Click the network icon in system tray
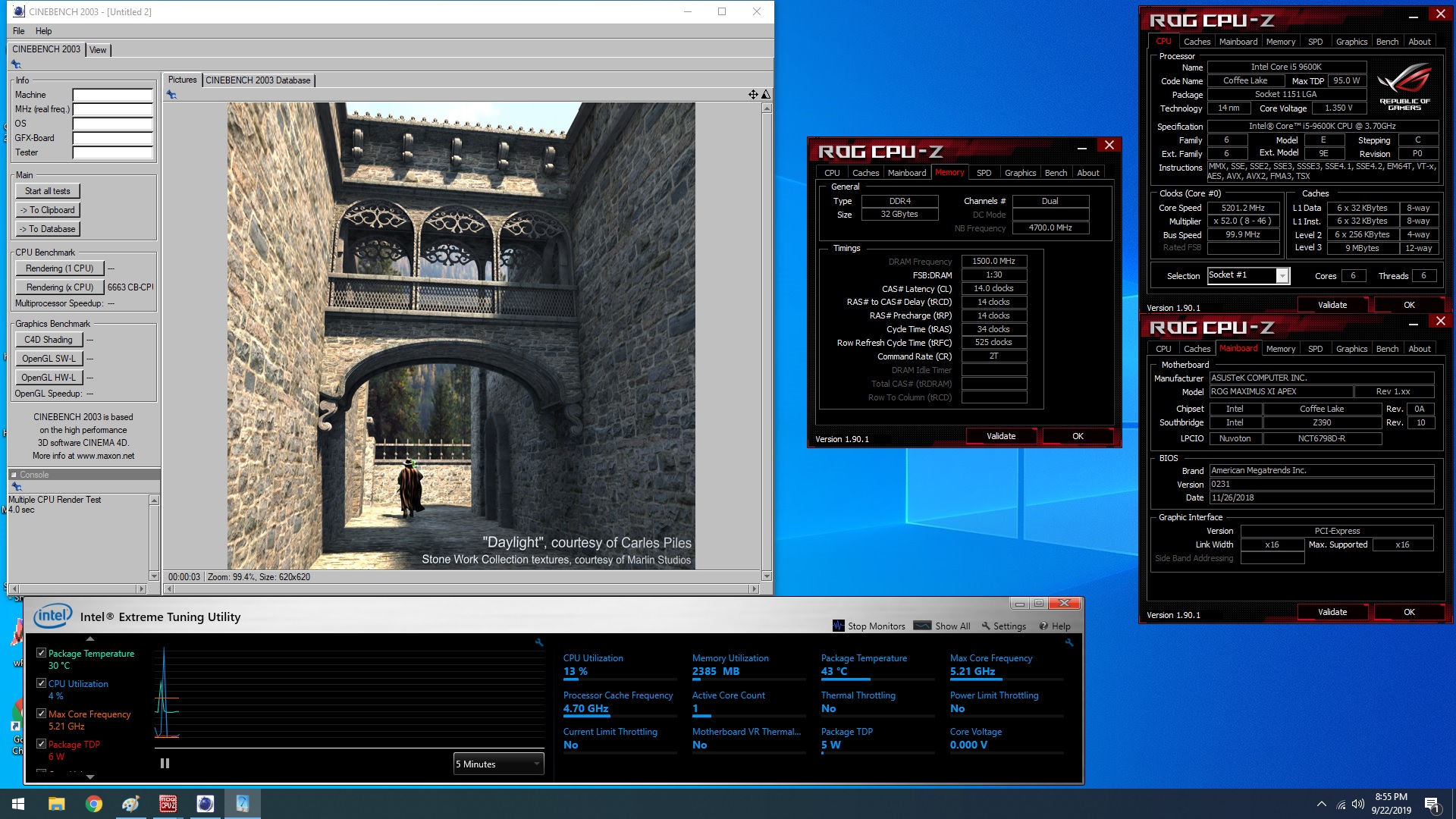1456x819 pixels. tap(1341, 804)
